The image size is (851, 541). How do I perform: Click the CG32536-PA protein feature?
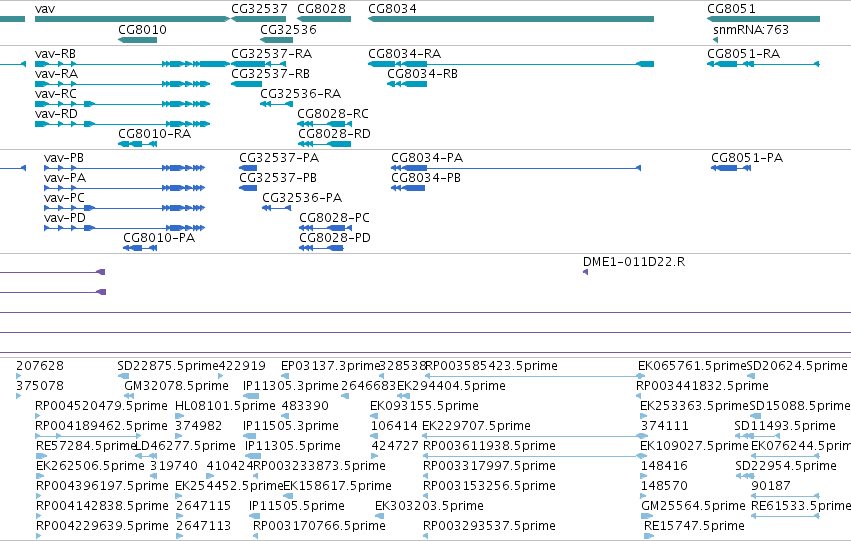point(277,208)
